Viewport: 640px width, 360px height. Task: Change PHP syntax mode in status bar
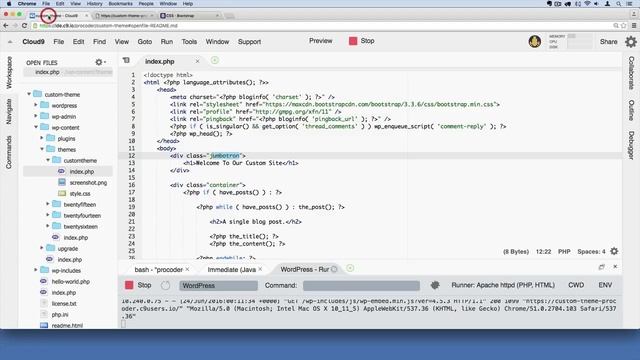coord(564,251)
